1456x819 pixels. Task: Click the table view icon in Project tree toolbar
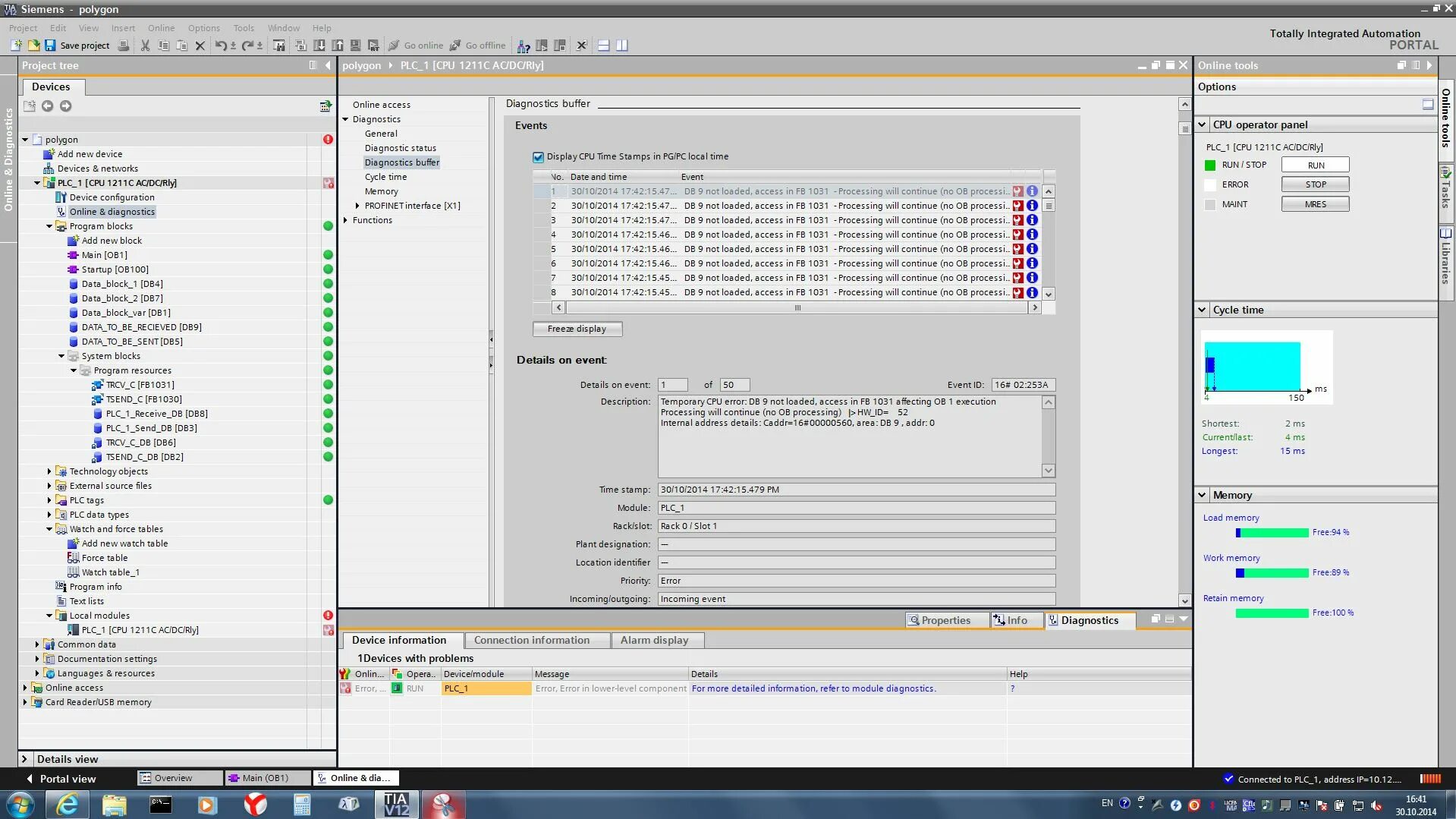[x=325, y=106]
